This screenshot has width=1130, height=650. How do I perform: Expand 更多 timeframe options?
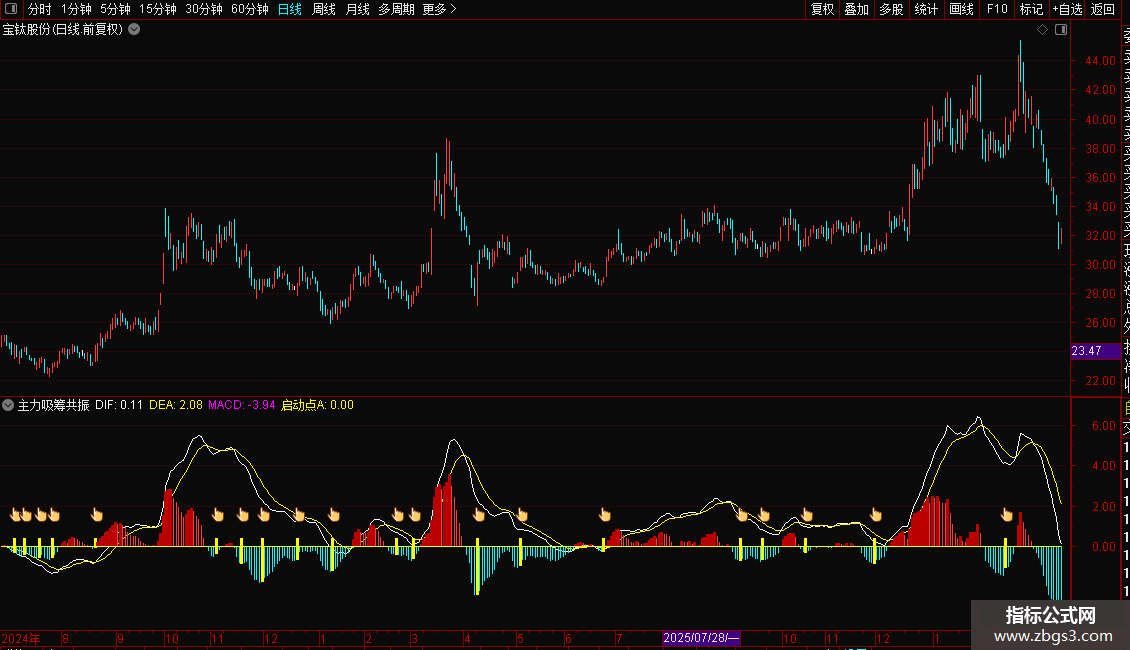439,9
